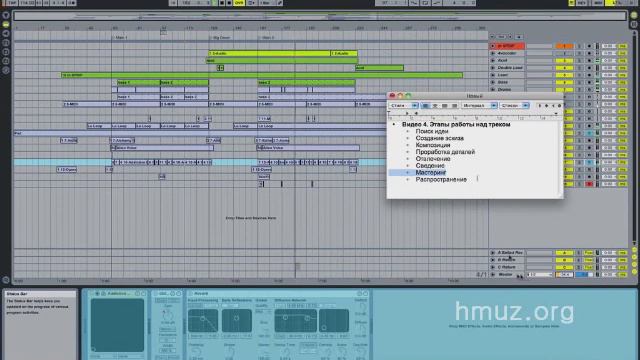Unfold the red-highlighted top track
640x360 pixels.
(x=493, y=46)
